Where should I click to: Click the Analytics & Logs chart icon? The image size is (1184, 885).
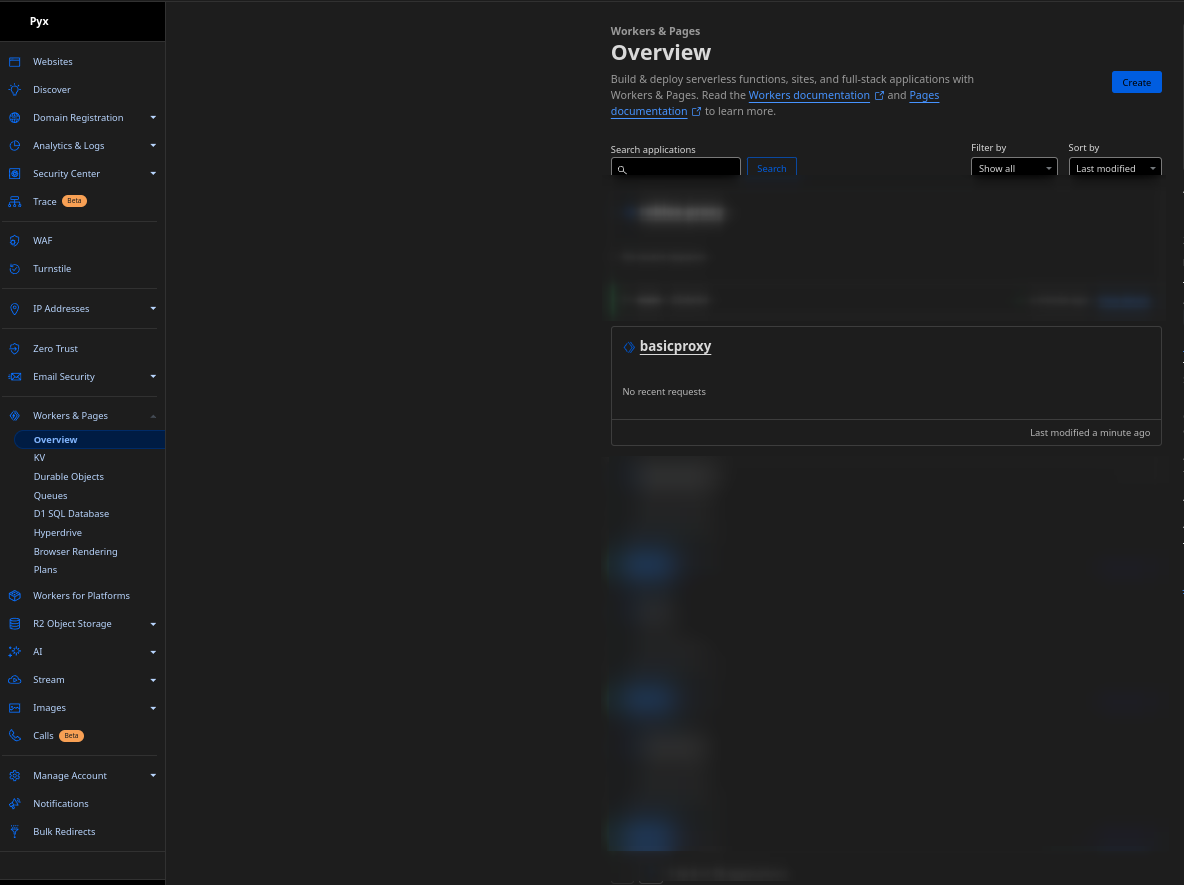(x=14, y=146)
